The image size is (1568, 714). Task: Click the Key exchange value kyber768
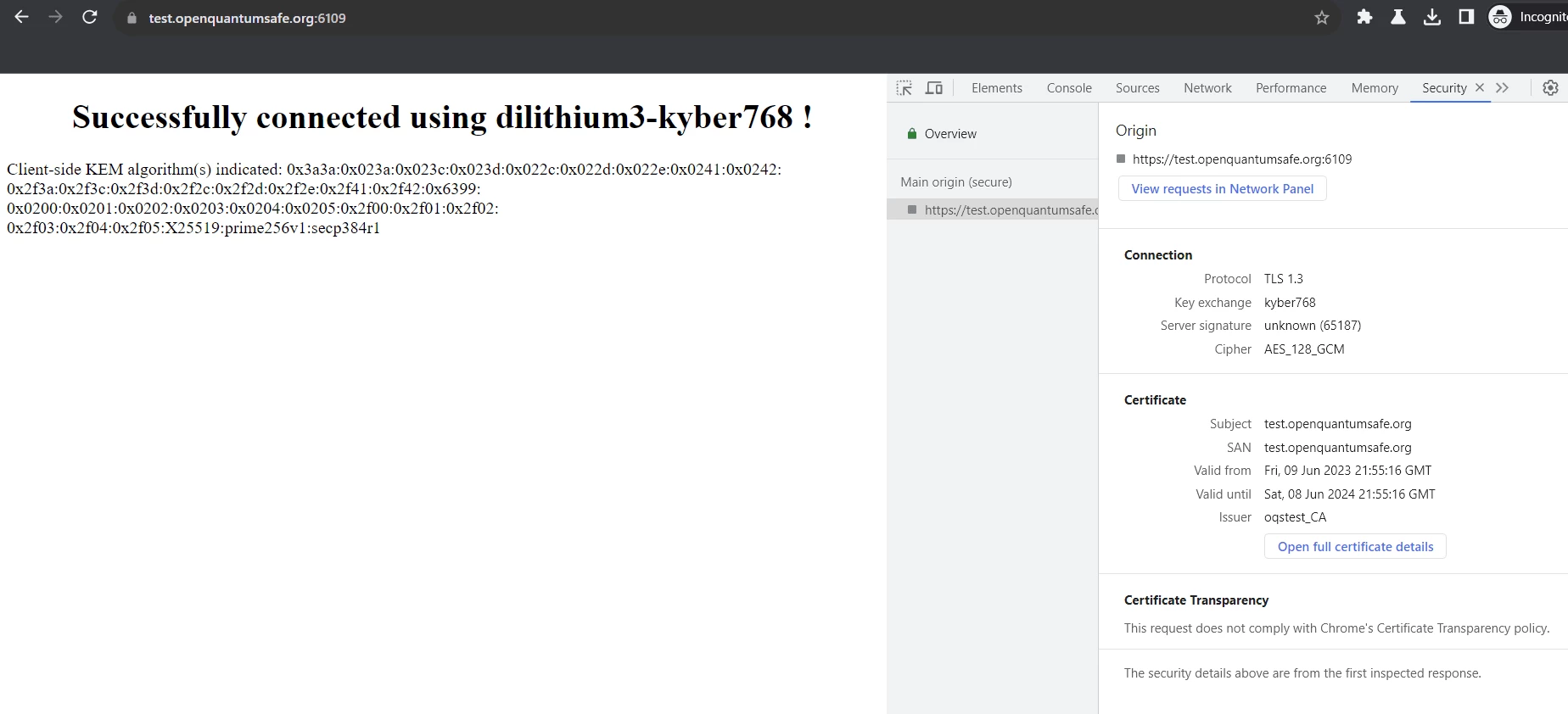tap(1290, 303)
